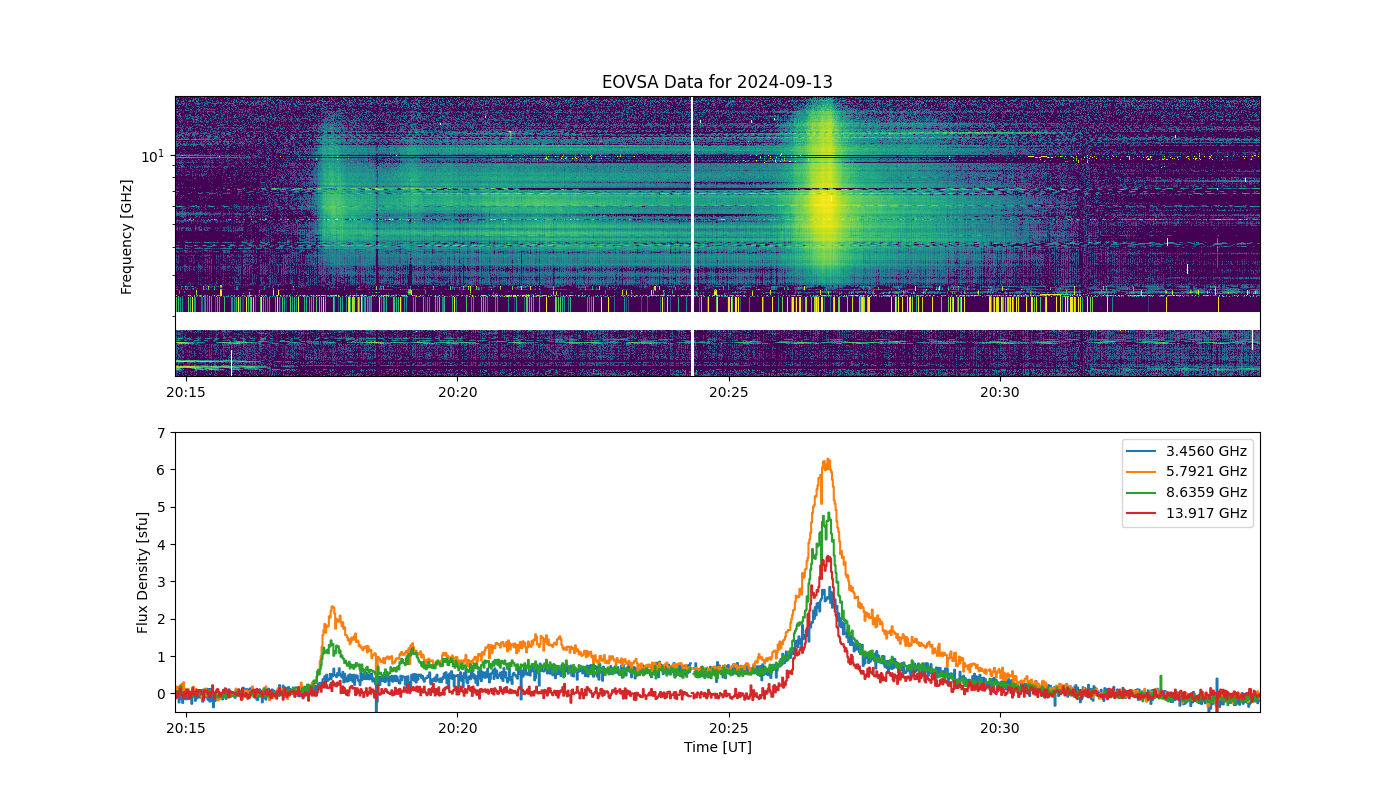Click the 10¹ frequency tick label

pyautogui.click(x=152, y=156)
